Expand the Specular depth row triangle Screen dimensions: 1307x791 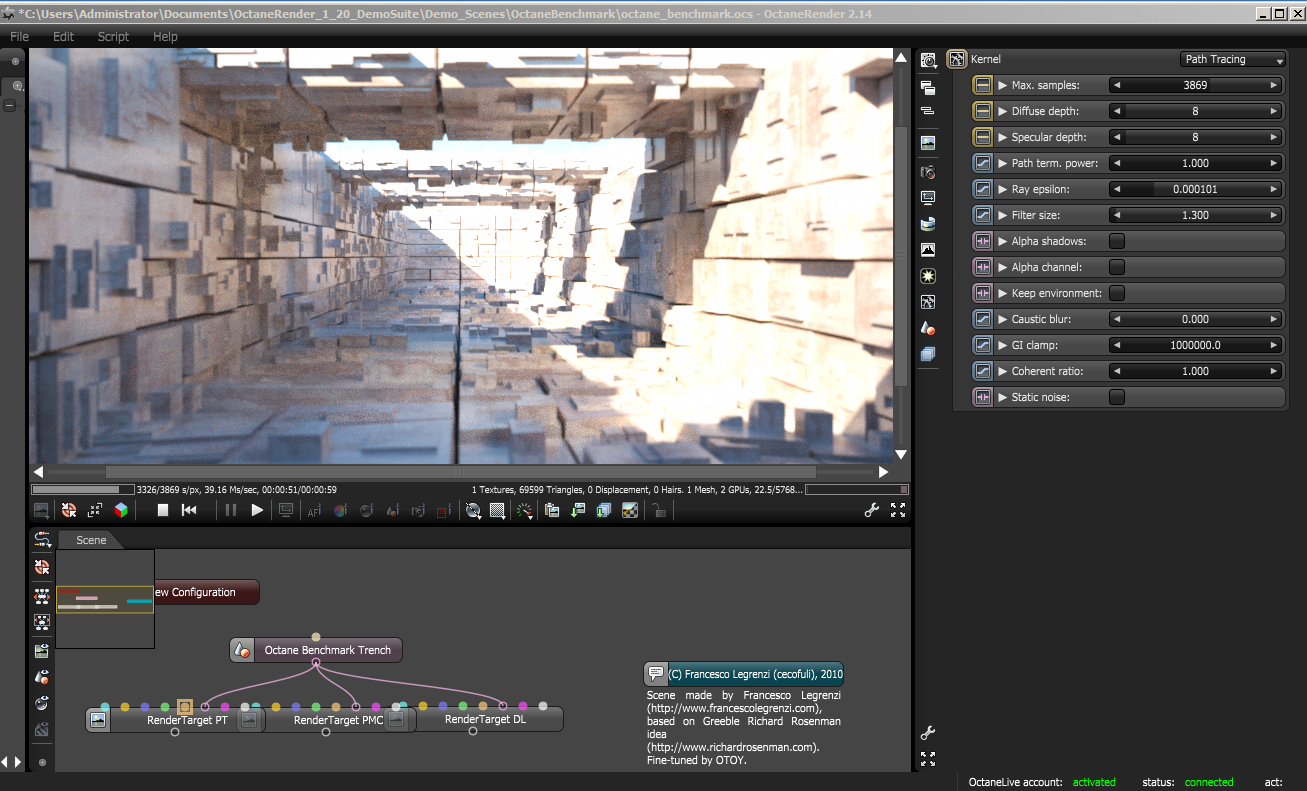pos(1002,137)
